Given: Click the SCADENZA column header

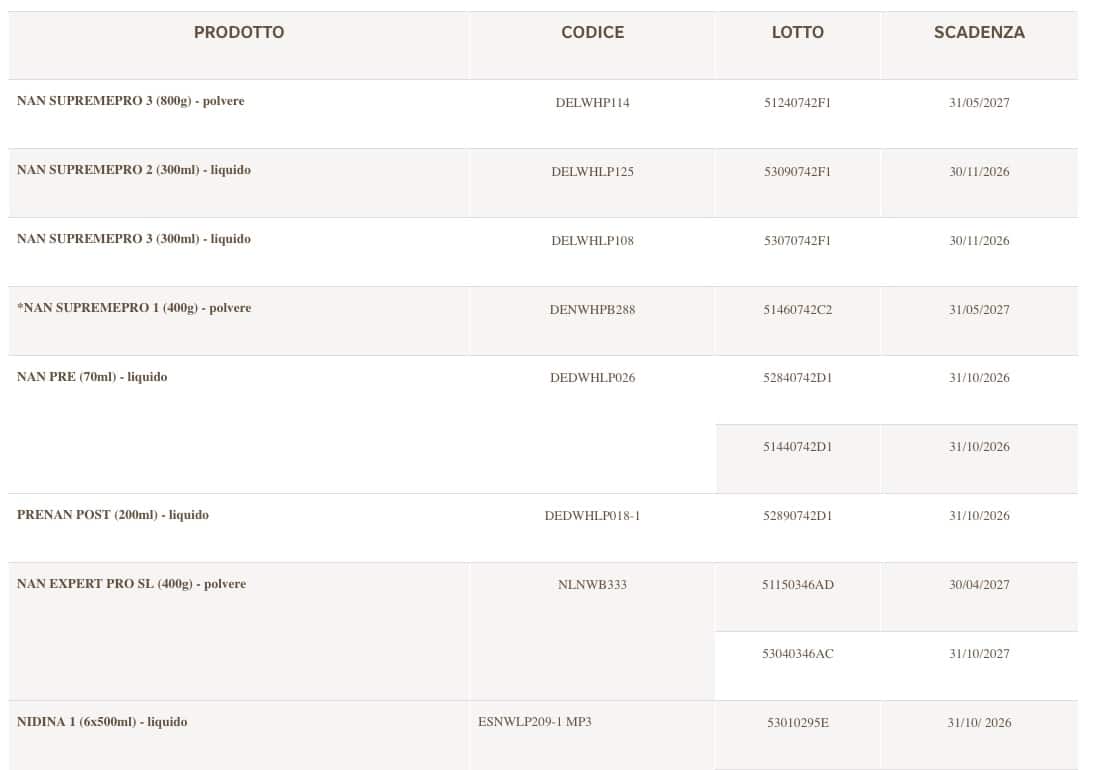Looking at the screenshot, I should click(979, 32).
